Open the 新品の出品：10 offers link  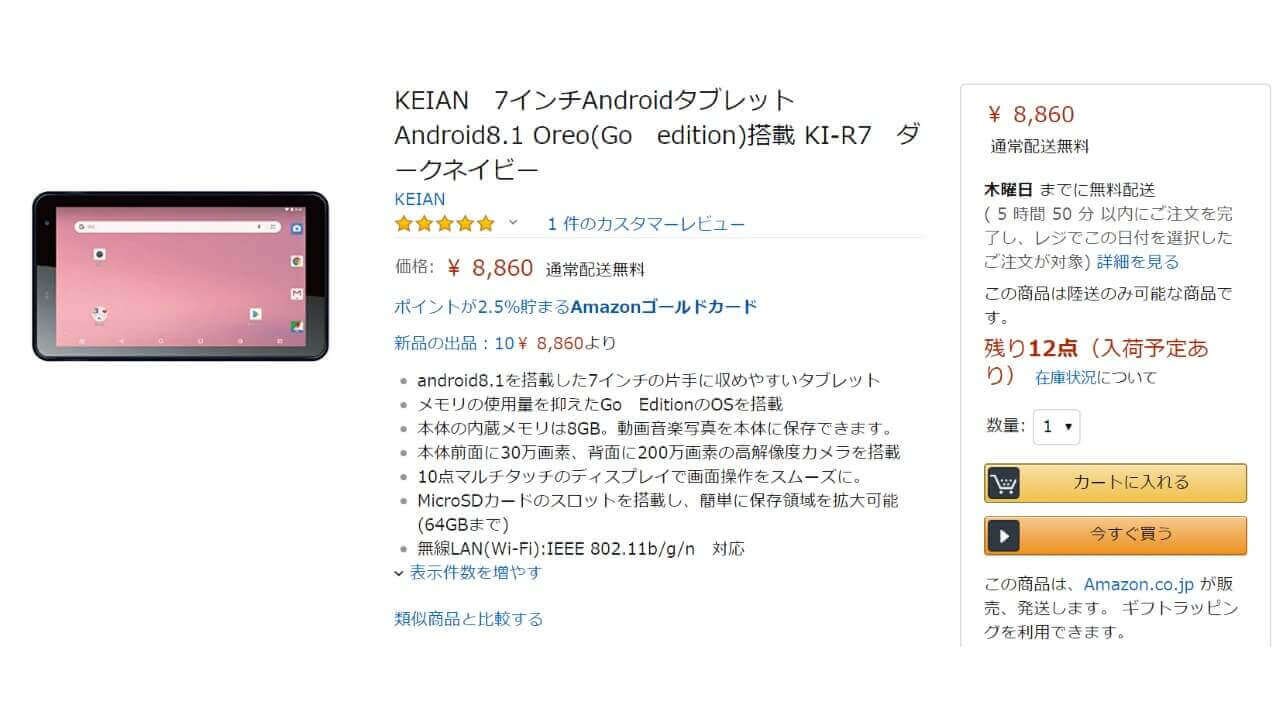454,343
